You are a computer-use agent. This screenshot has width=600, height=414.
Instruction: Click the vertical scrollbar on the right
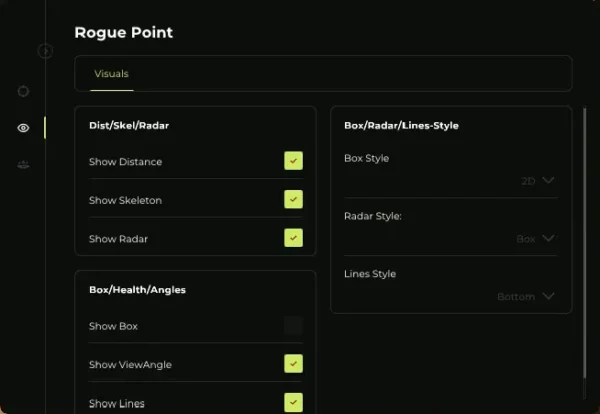click(586, 240)
